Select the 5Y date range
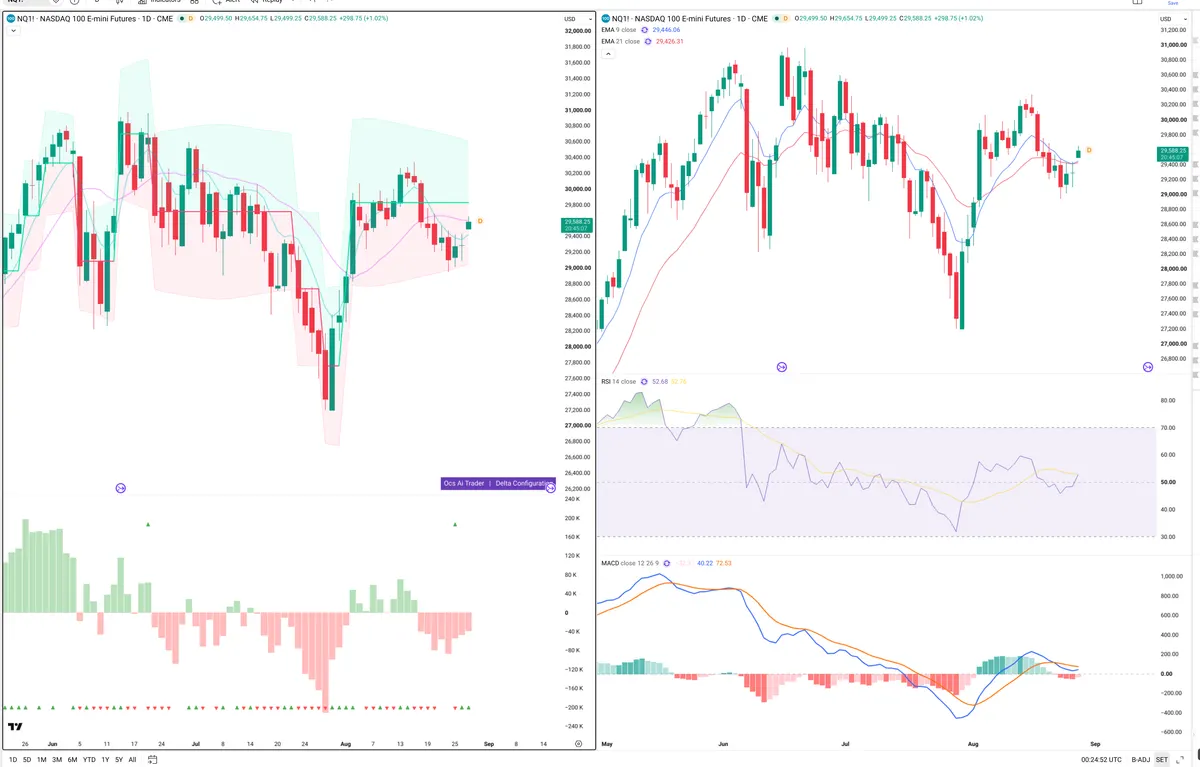The image size is (1200, 767). coord(119,760)
